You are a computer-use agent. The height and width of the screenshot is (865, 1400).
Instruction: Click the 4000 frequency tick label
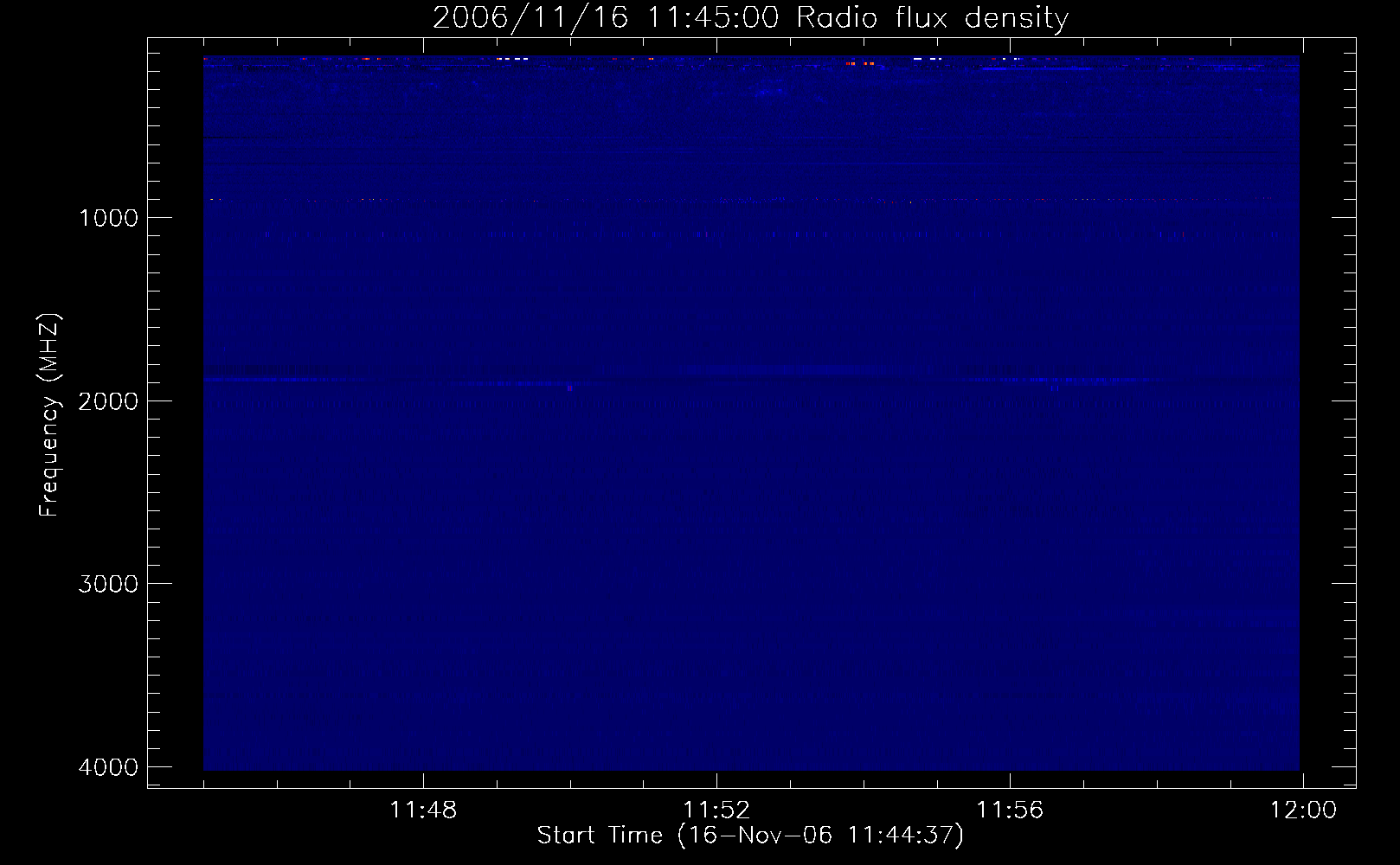(x=108, y=767)
